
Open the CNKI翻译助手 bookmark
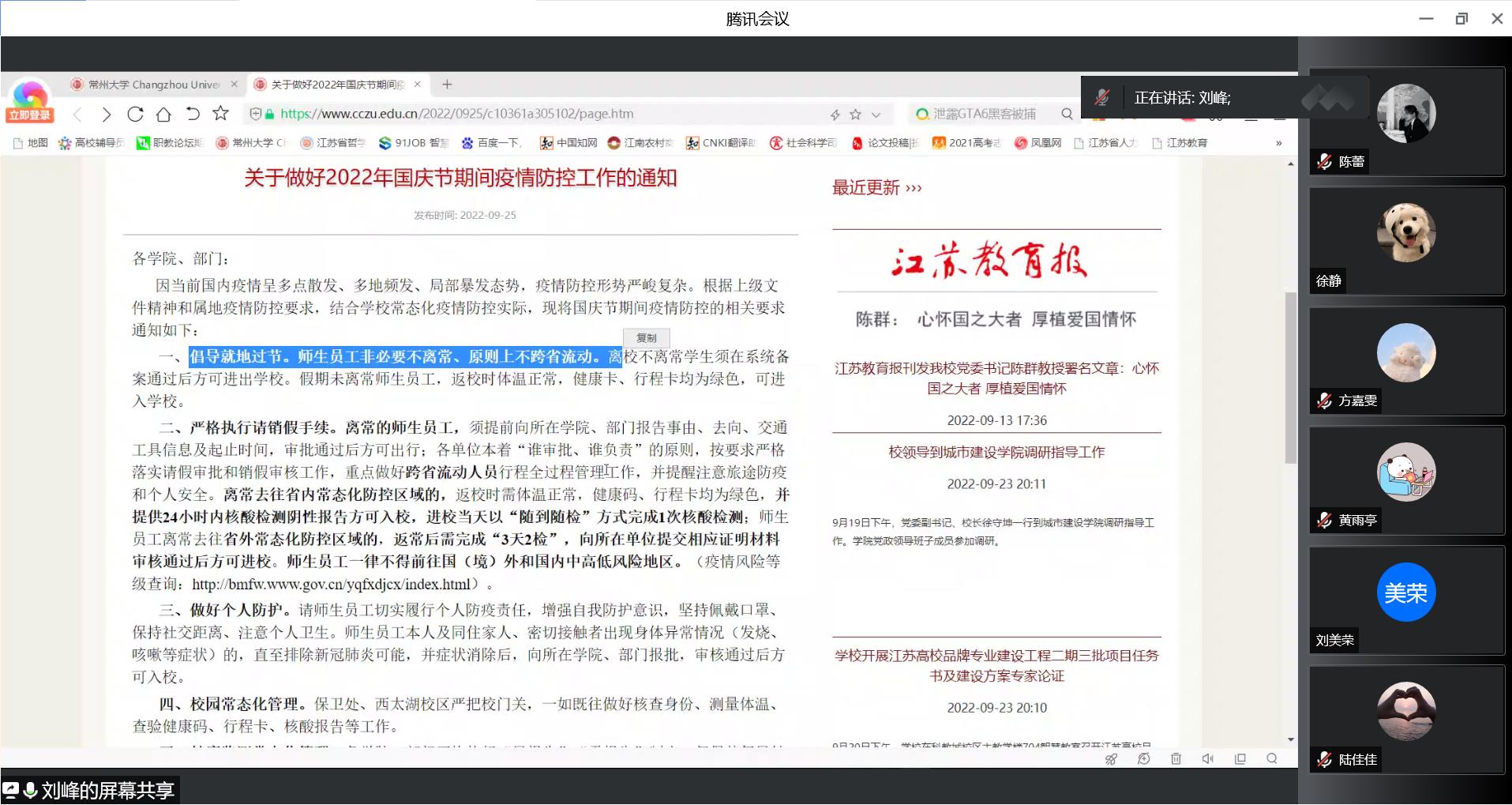720,143
